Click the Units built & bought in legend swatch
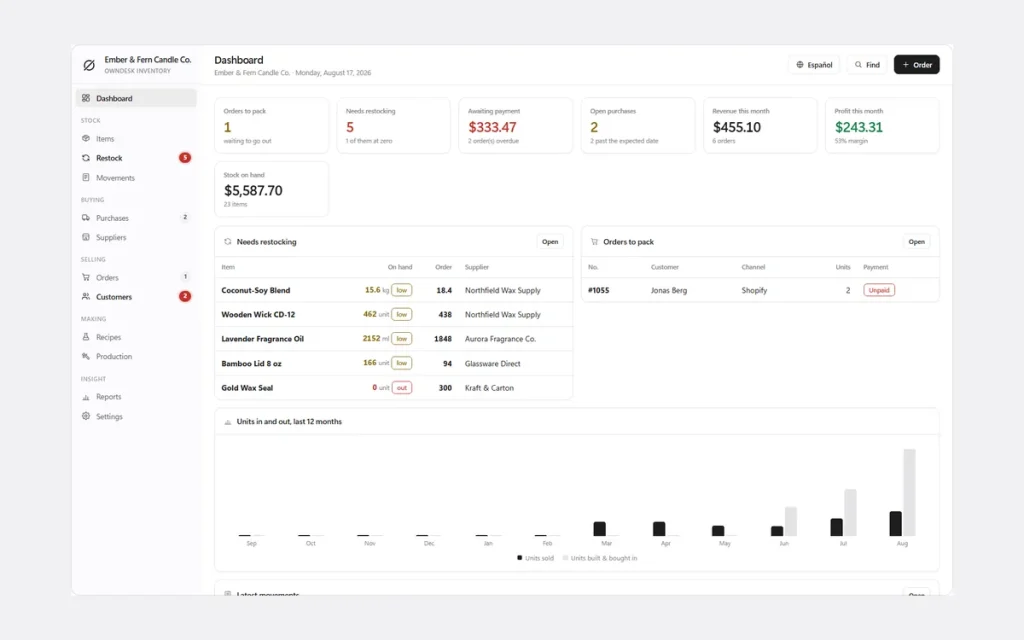Image resolution: width=1024 pixels, height=640 pixels. [566, 558]
